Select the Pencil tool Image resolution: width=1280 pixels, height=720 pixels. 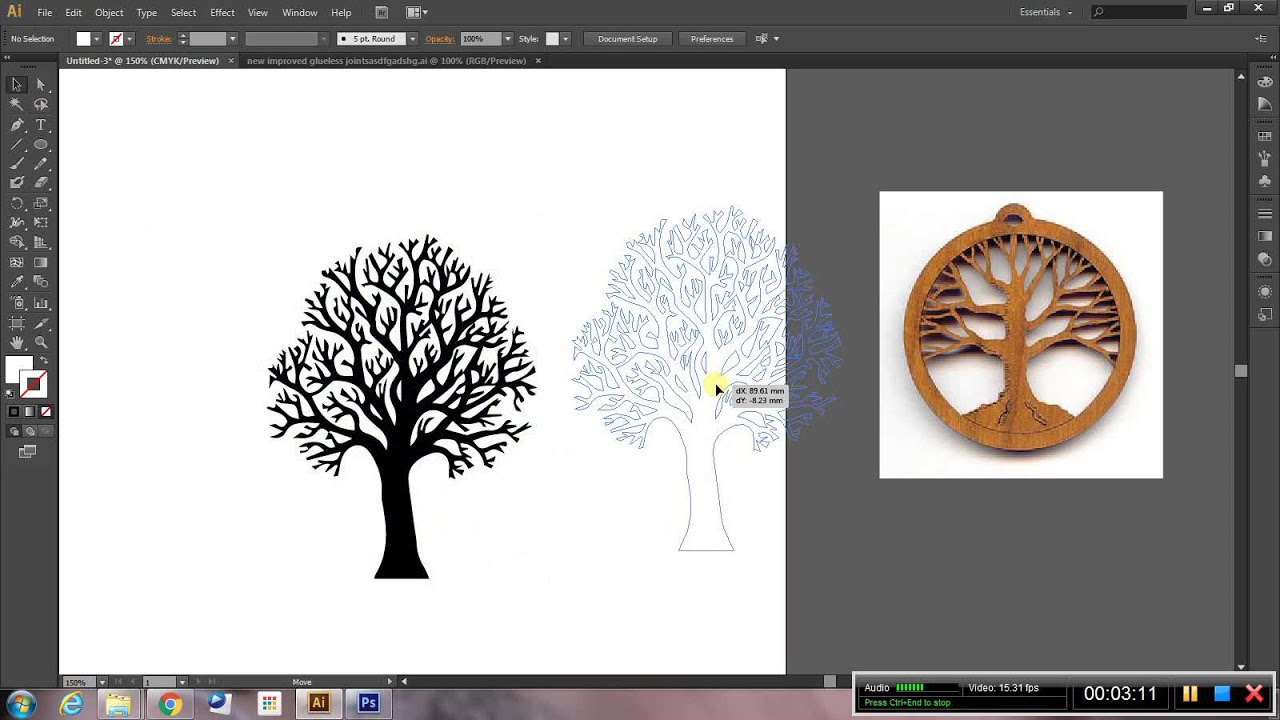[x=41, y=164]
